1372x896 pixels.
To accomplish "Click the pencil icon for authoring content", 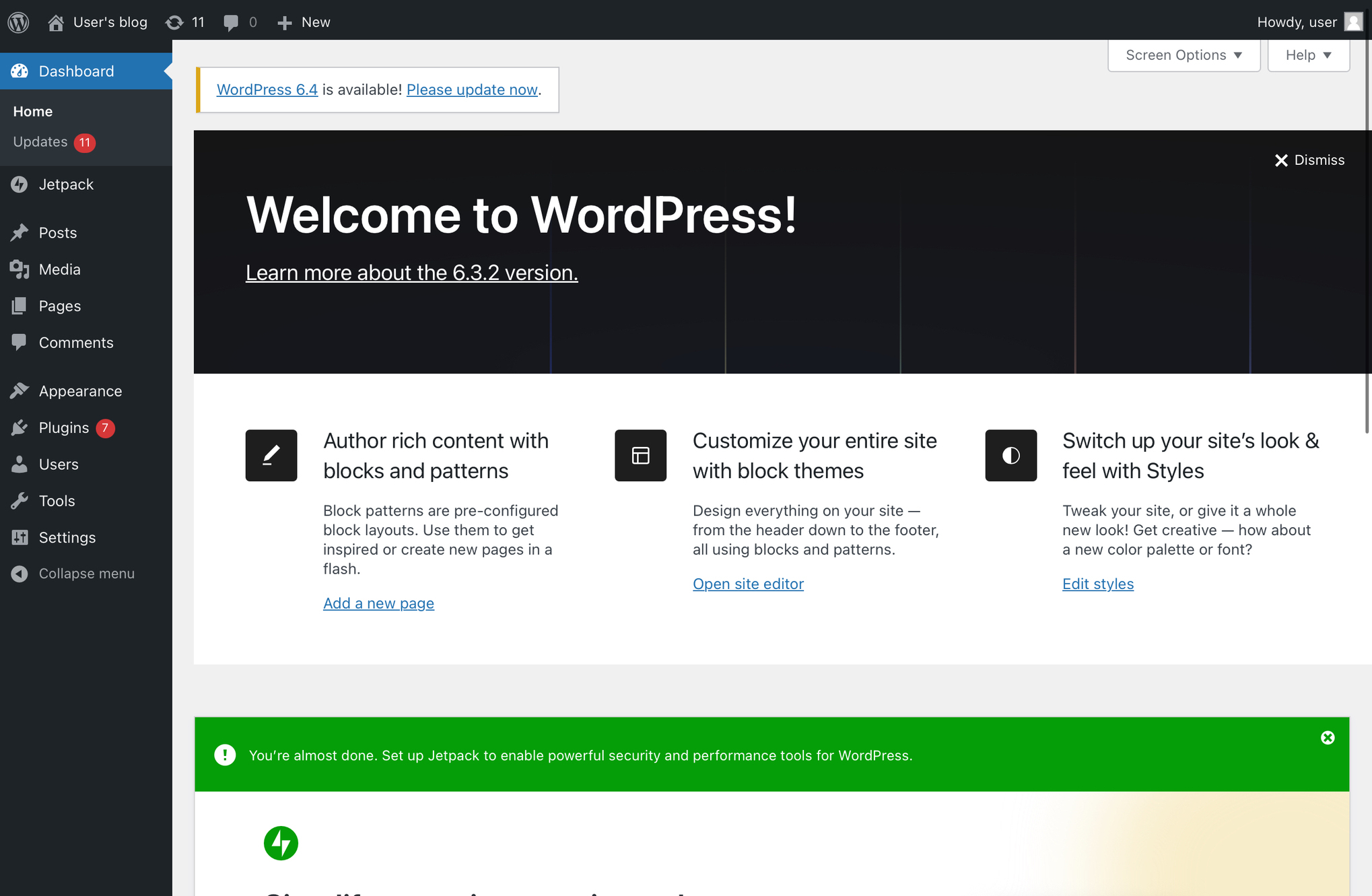I will pyautogui.click(x=271, y=455).
